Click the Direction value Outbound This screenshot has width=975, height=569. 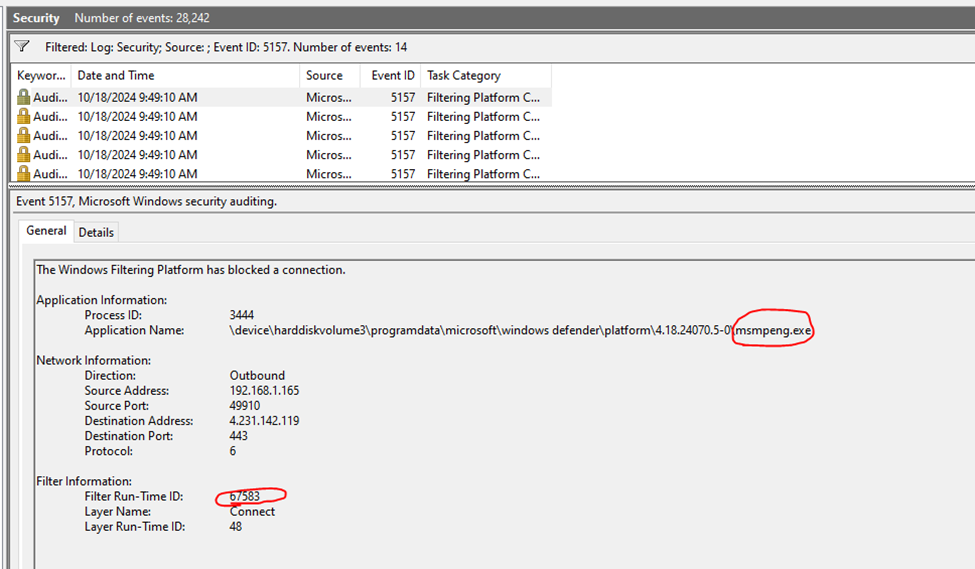tap(257, 376)
